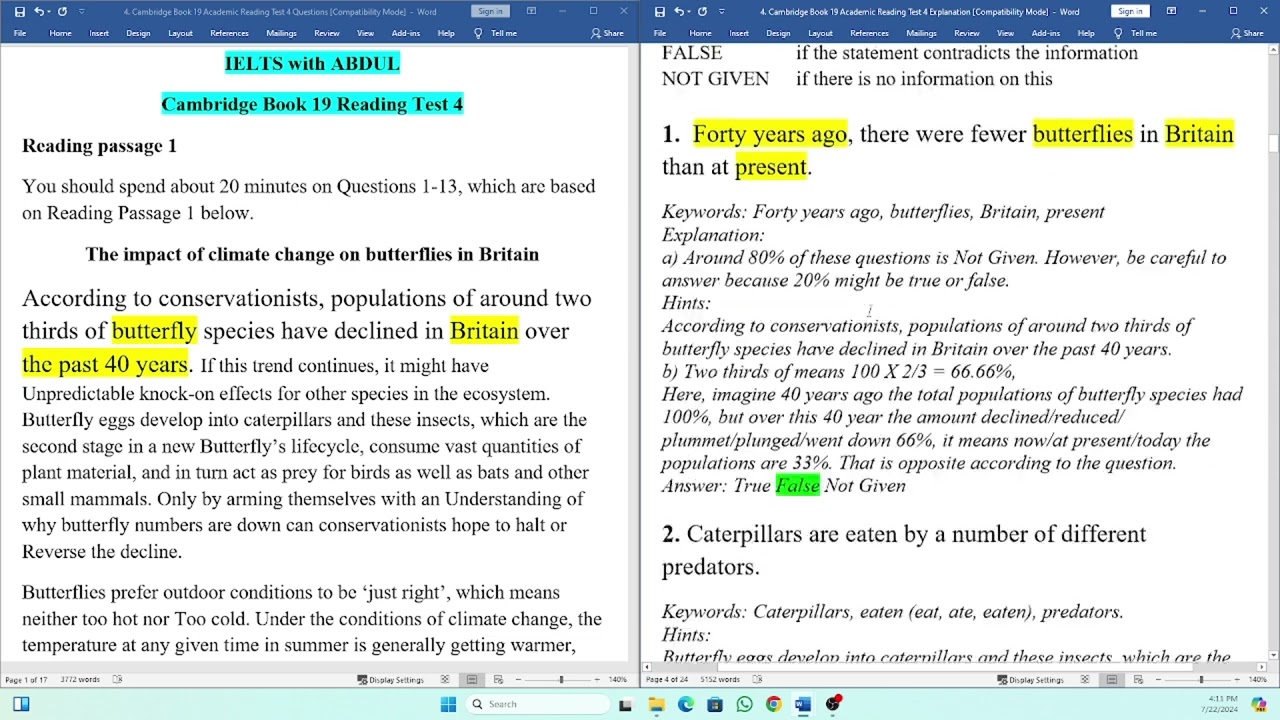Viewport: 1280px width, 720px height.
Task: Undo last action in Explanation window
Action: pos(679,12)
